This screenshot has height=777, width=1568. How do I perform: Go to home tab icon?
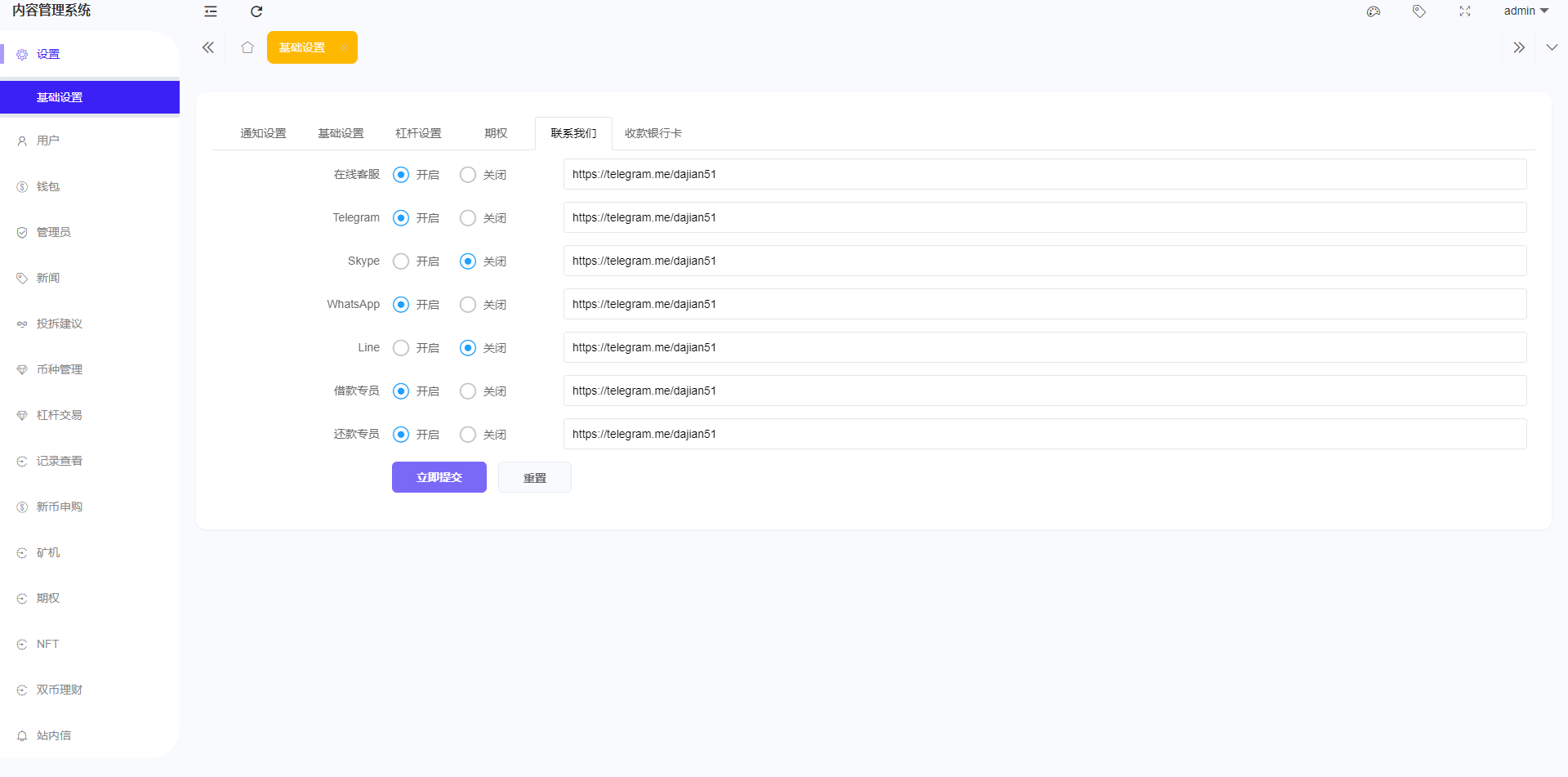(247, 47)
